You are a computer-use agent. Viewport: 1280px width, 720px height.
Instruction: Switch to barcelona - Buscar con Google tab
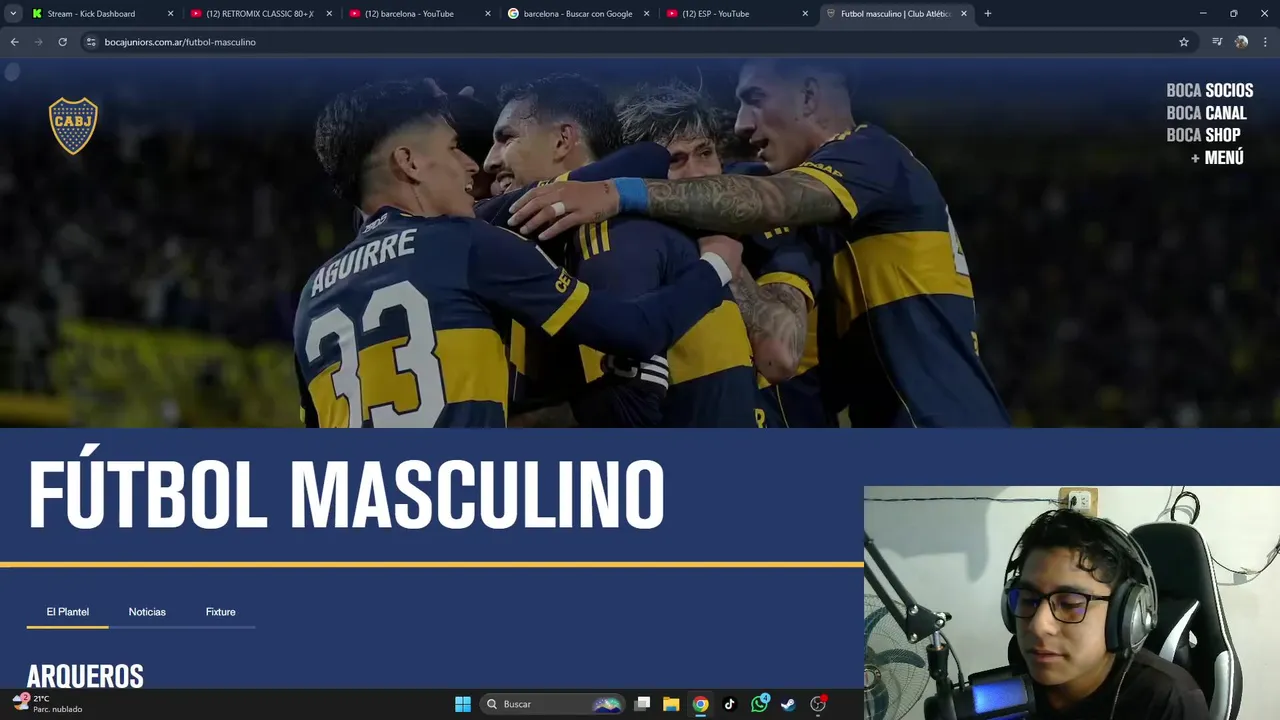tap(577, 14)
